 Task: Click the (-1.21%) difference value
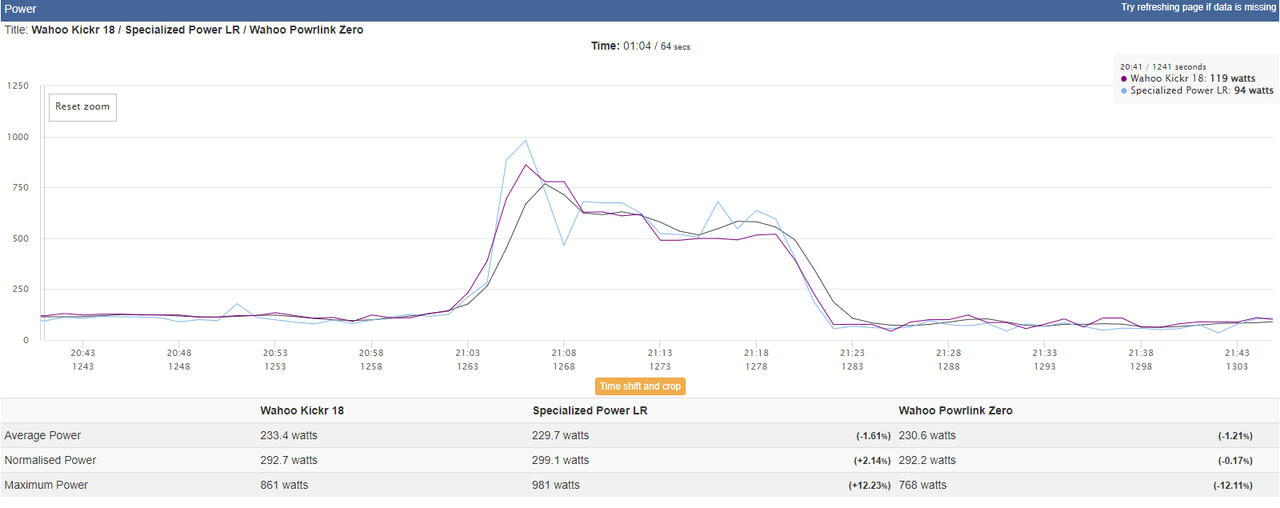click(x=1237, y=436)
